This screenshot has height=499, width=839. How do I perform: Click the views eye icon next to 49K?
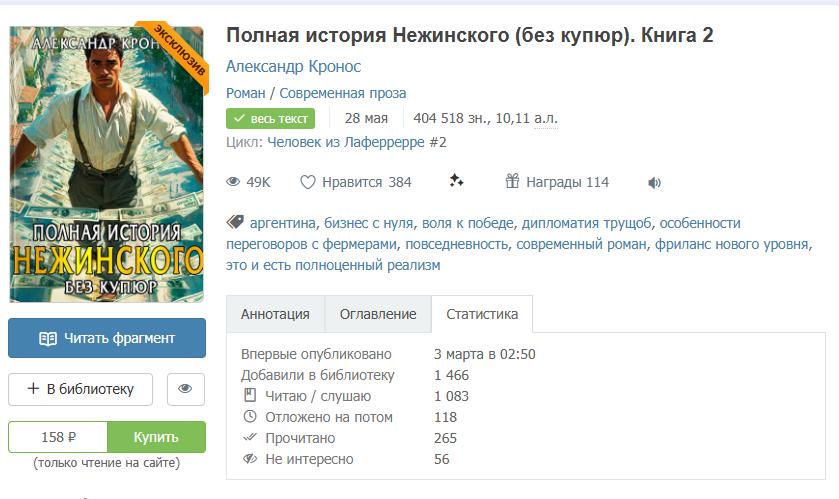[233, 182]
